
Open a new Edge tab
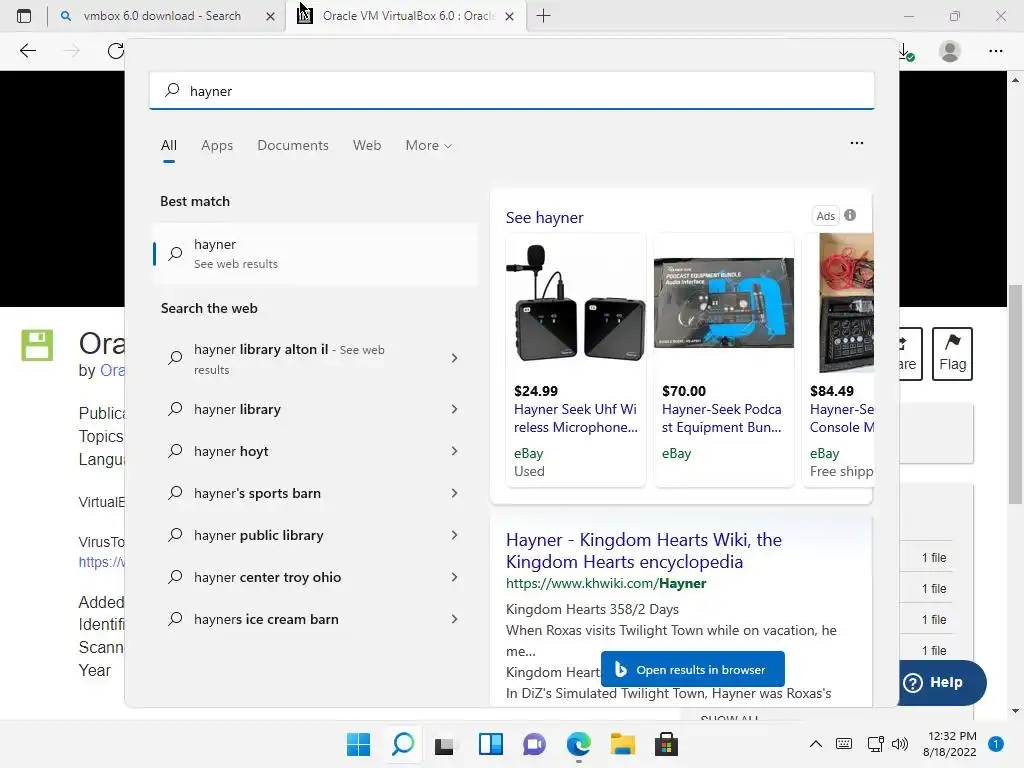pyautogui.click(x=543, y=16)
